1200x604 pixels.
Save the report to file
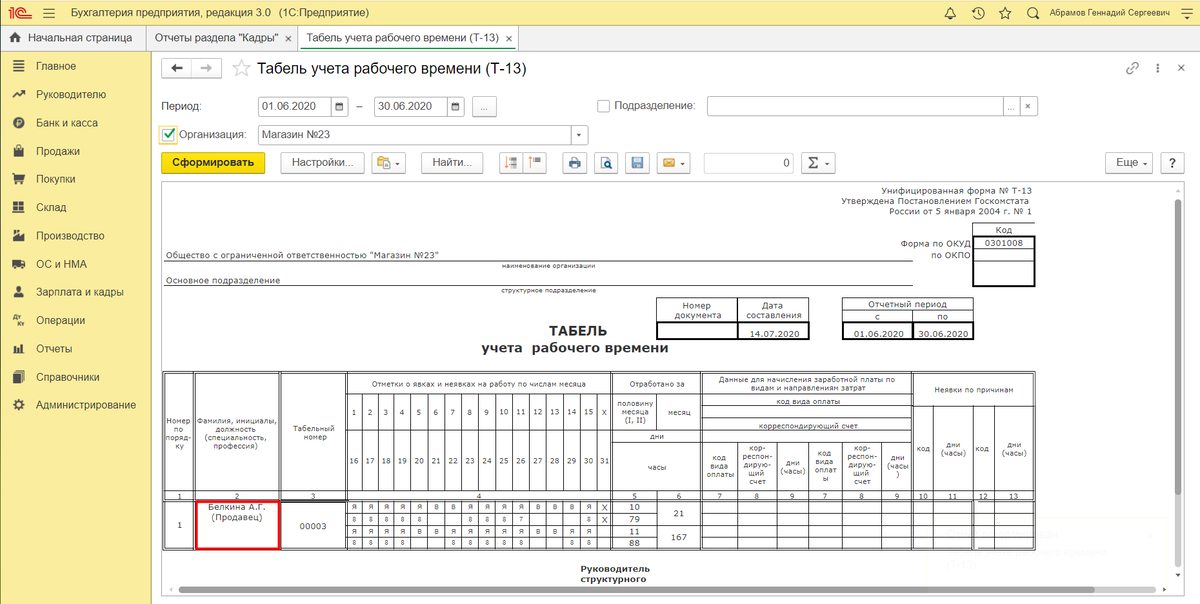636,163
